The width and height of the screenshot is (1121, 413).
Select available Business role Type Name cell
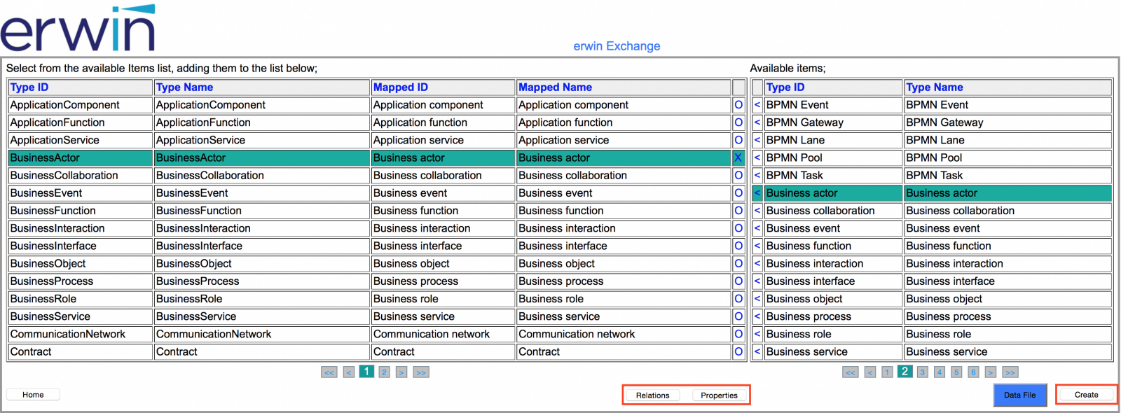tap(1008, 334)
